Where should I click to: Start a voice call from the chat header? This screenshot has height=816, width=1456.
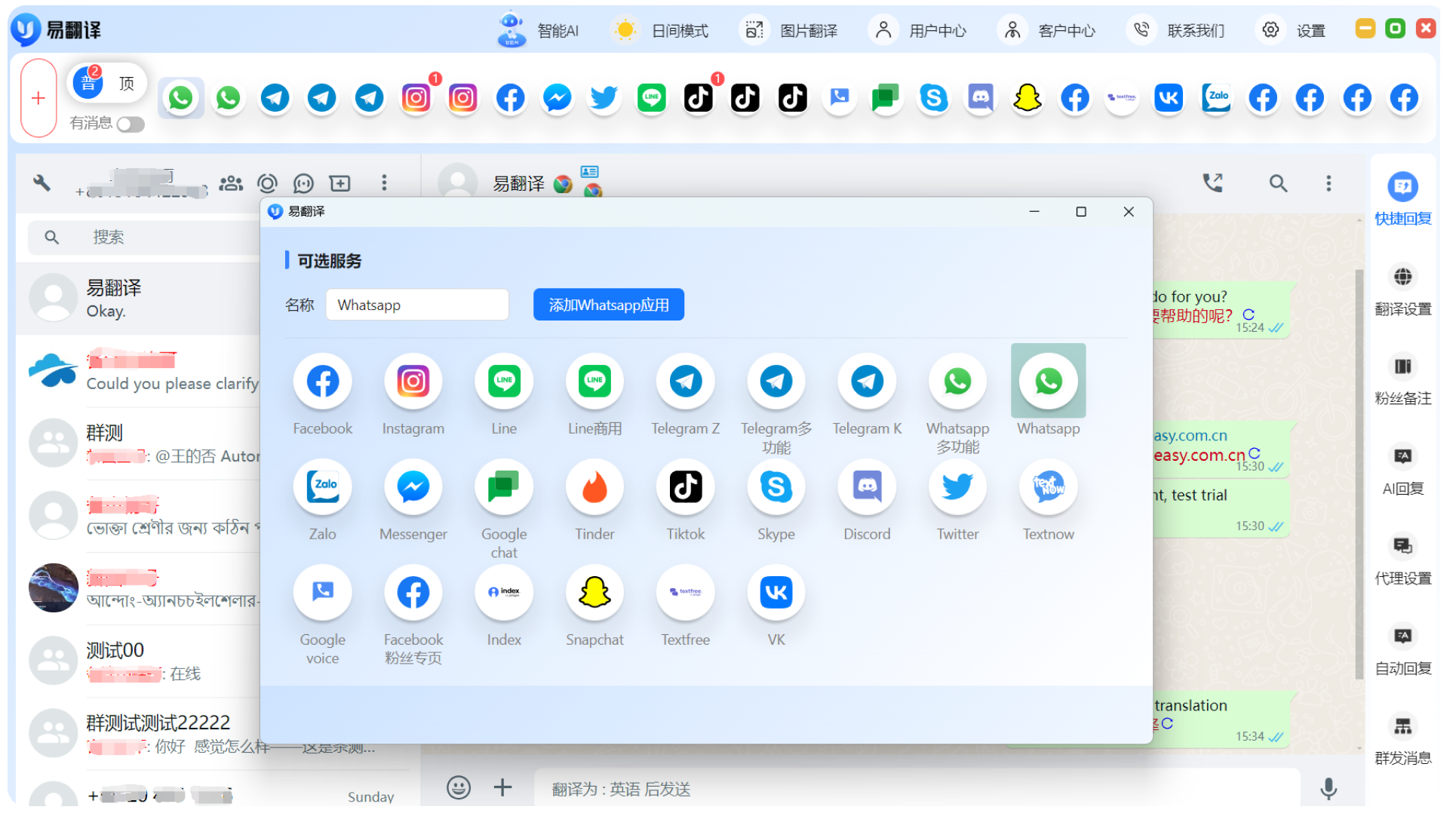(1212, 183)
